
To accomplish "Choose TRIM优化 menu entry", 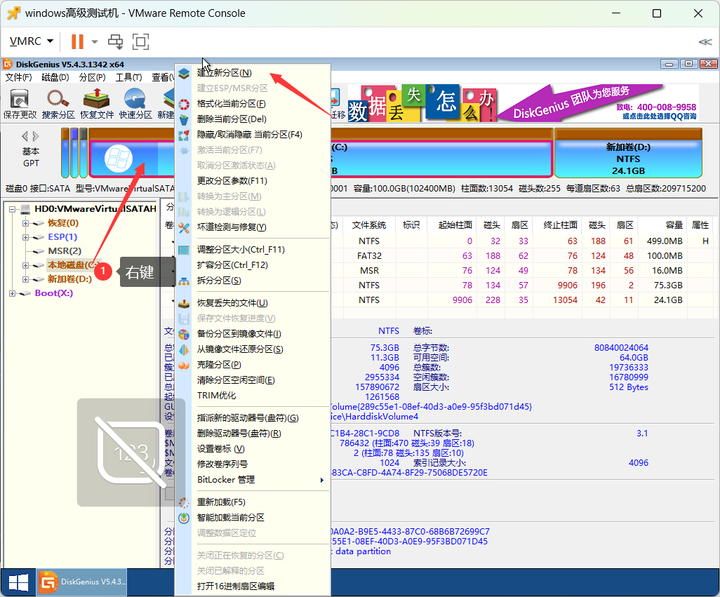I will click(x=253, y=395).
